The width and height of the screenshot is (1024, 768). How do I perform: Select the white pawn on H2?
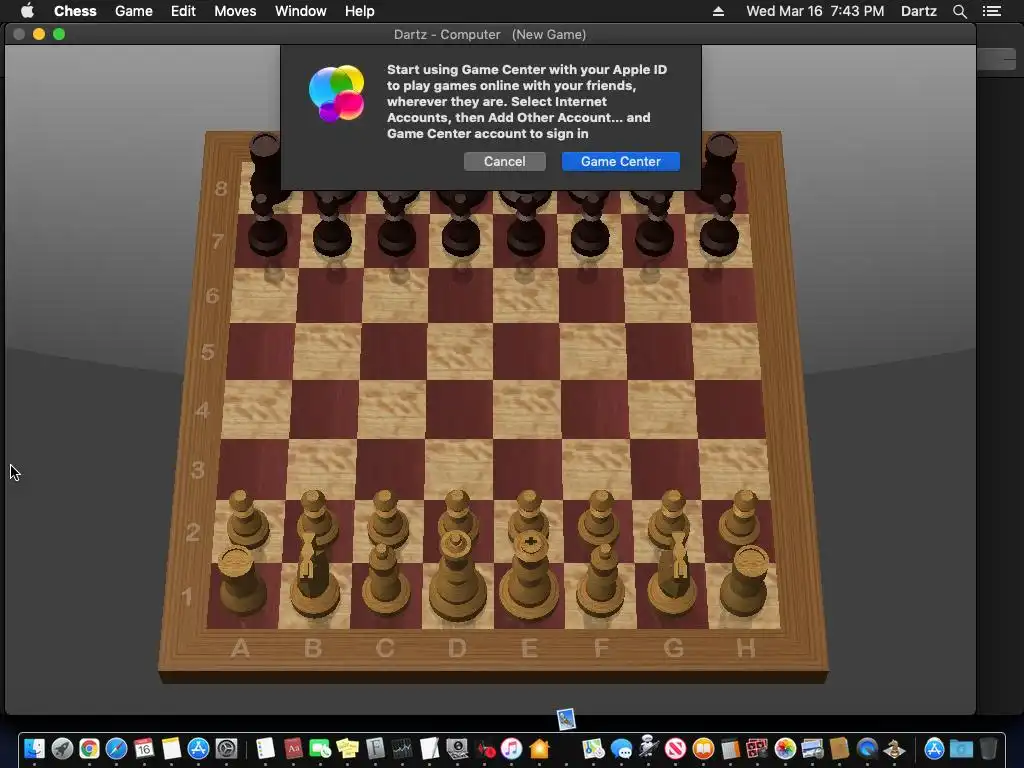[741, 518]
